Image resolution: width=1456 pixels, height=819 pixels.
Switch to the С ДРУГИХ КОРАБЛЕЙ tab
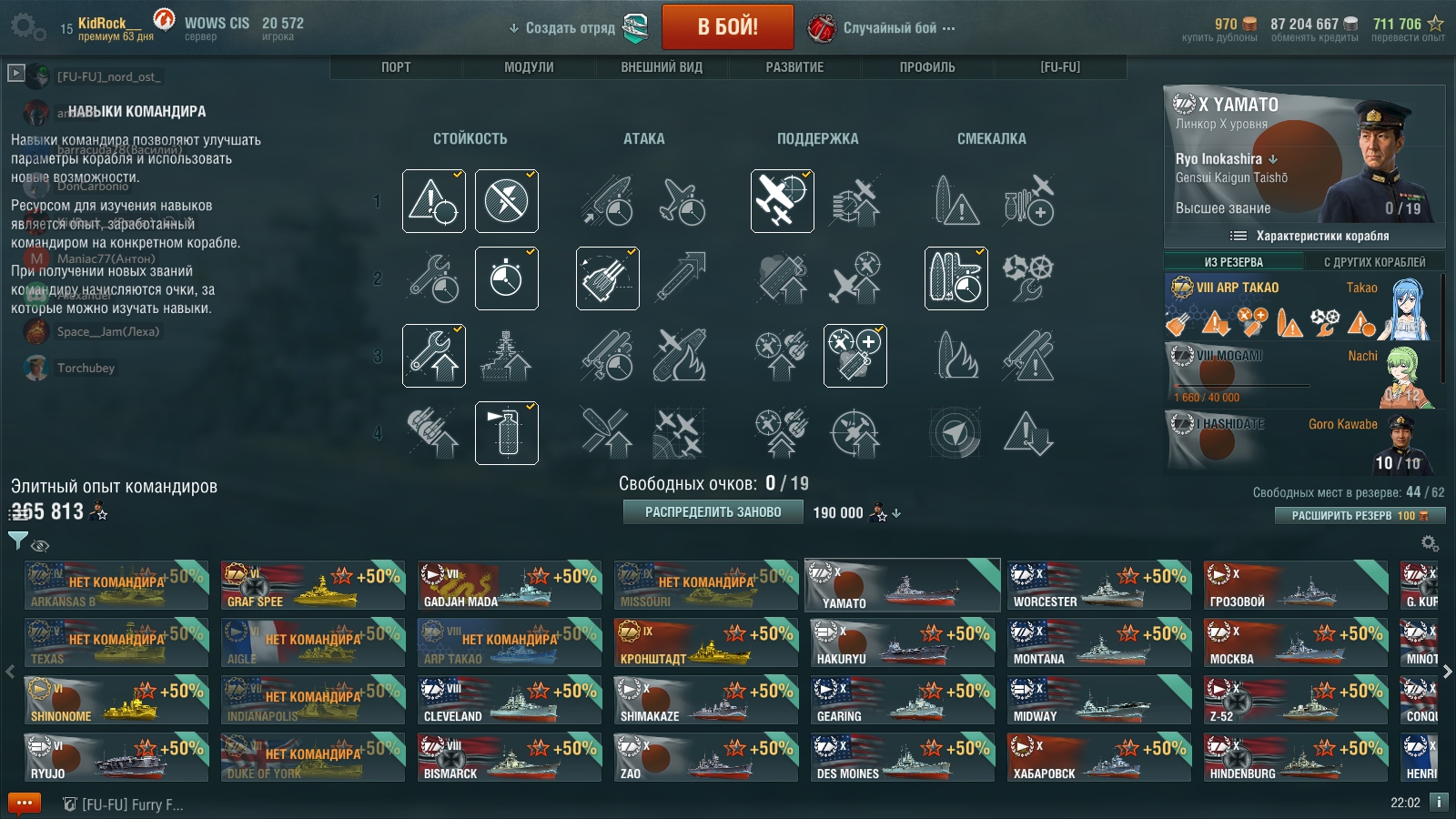[1374, 262]
